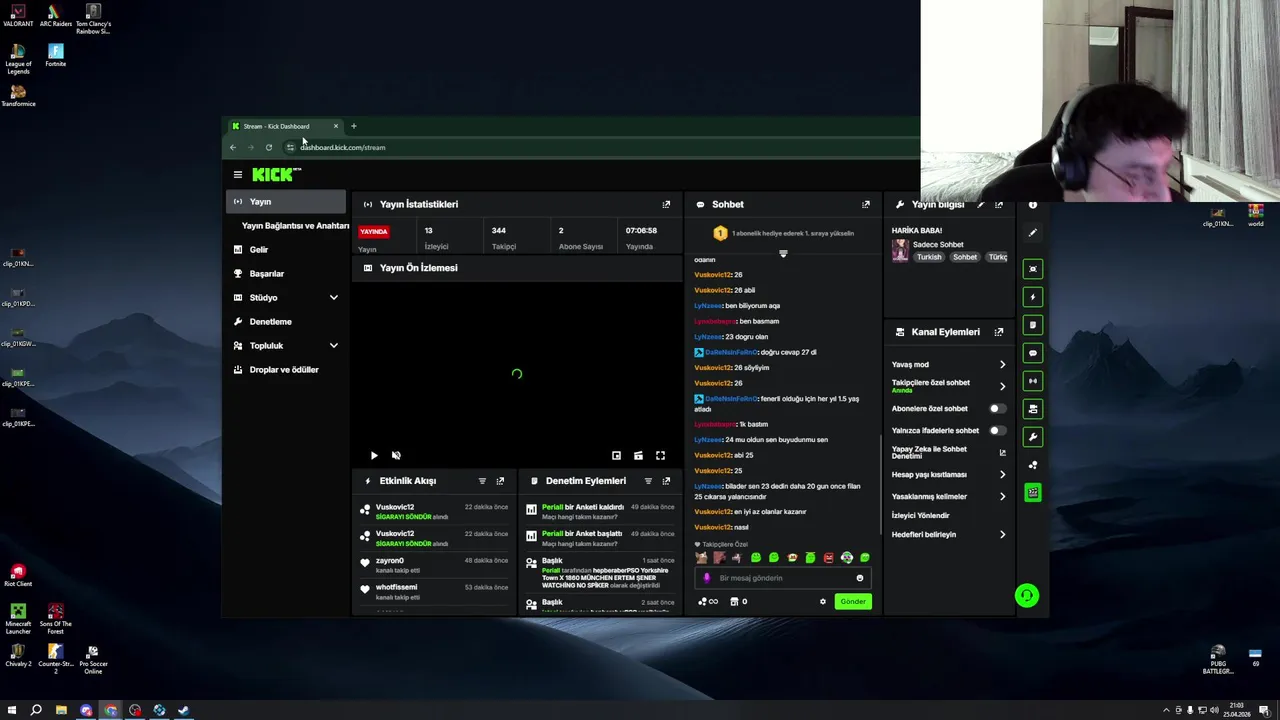This screenshot has width=1280, height=720.
Task: Toggle Yalnızca ifadelerle sohbet switch
Action: click(x=997, y=431)
